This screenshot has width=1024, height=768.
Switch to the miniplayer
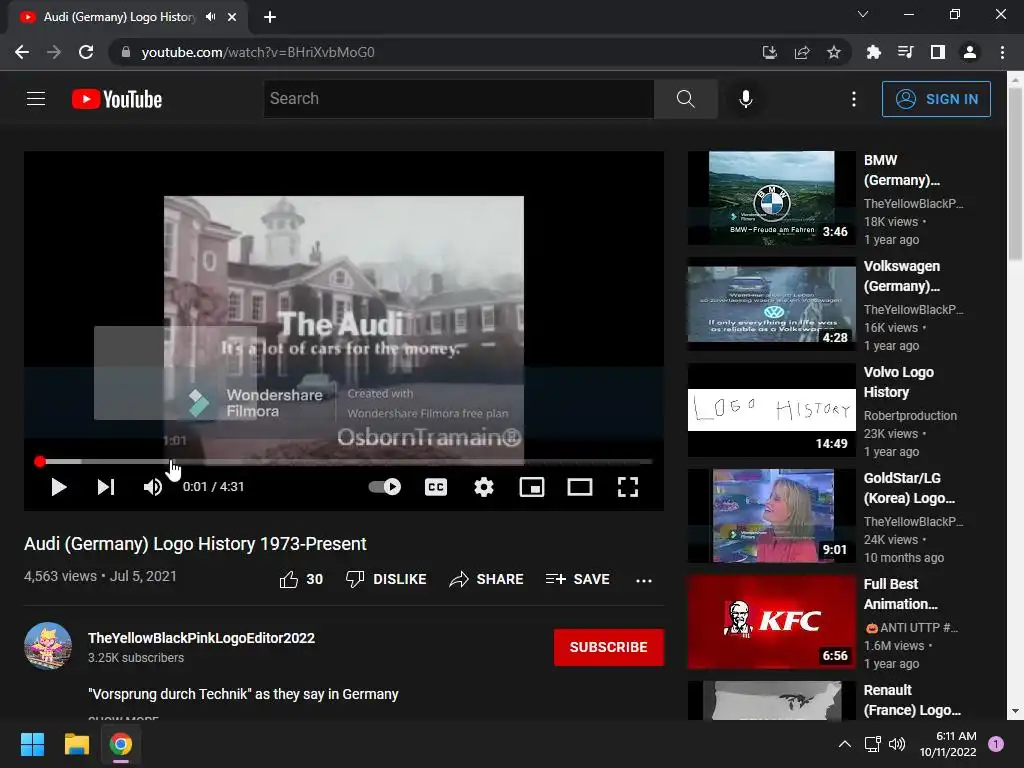coord(532,487)
